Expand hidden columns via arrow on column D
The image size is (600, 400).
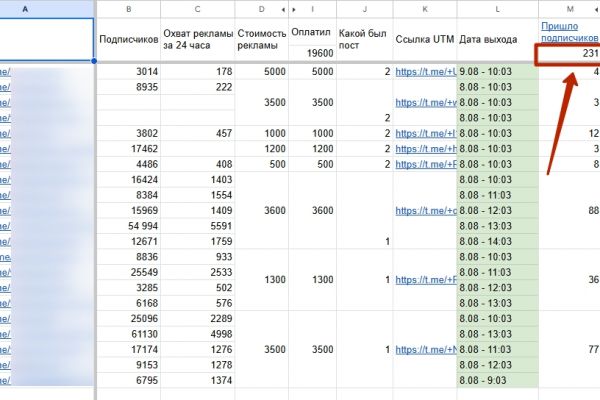point(283,10)
